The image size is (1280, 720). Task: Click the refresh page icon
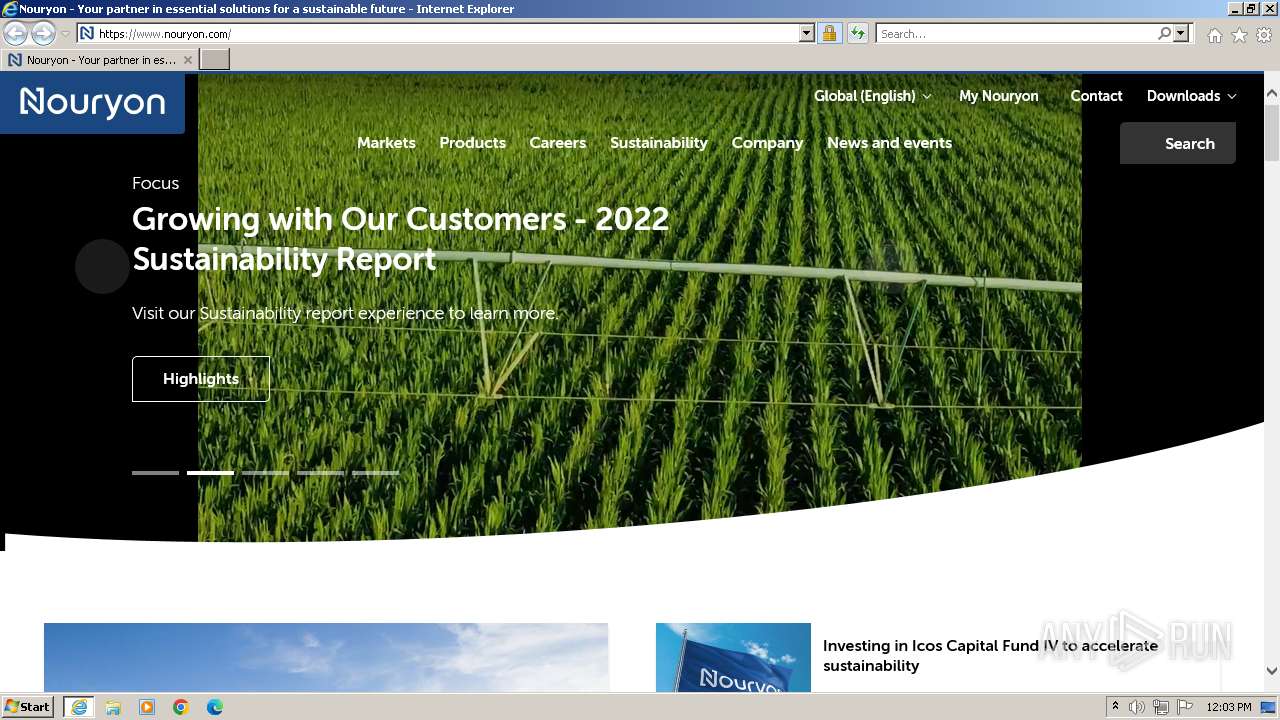click(x=857, y=33)
